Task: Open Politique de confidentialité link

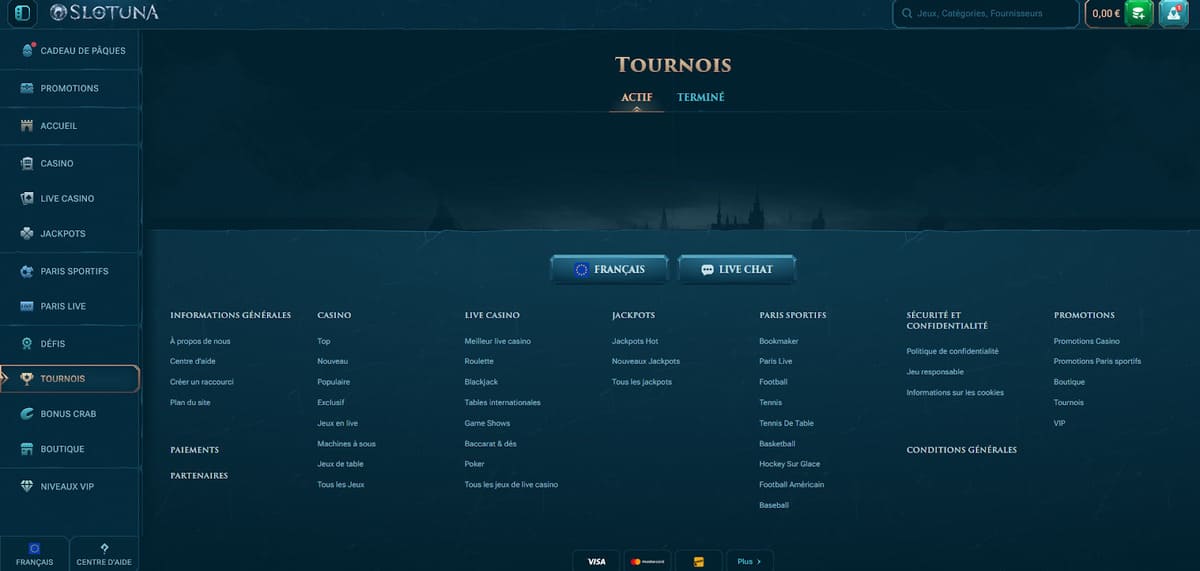Action: 952,351
